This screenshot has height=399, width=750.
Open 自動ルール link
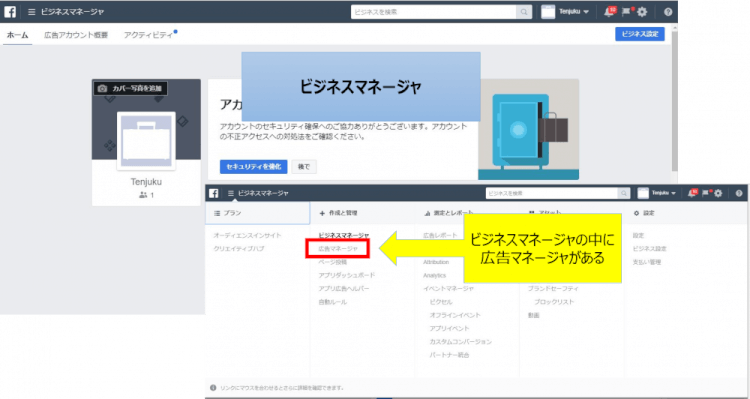coord(333,302)
